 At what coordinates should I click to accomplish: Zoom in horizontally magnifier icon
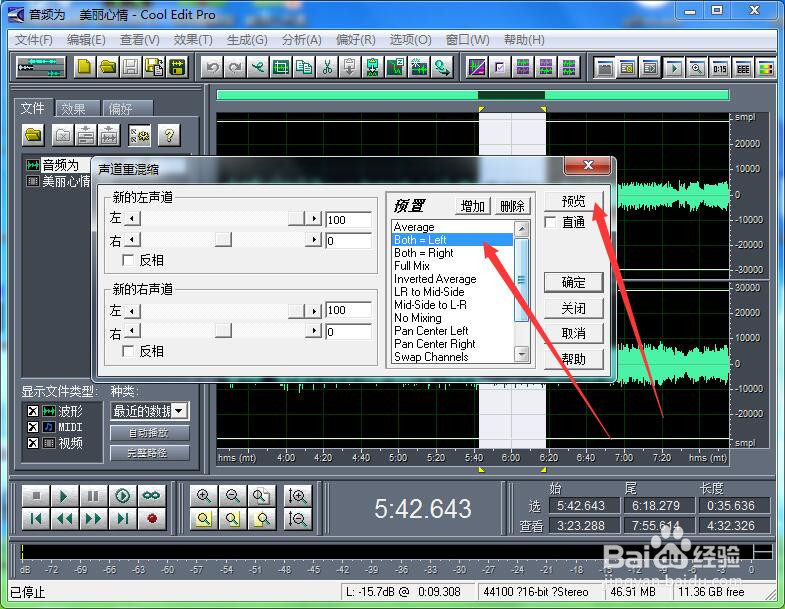click(203, 496)
